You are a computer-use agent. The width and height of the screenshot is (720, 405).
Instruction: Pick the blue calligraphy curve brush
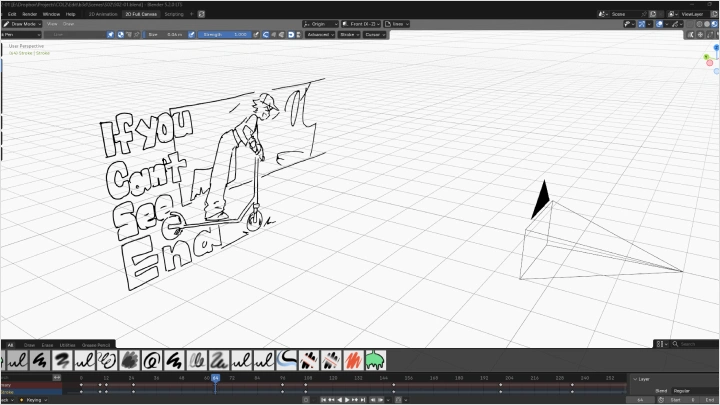click(287, 361)
